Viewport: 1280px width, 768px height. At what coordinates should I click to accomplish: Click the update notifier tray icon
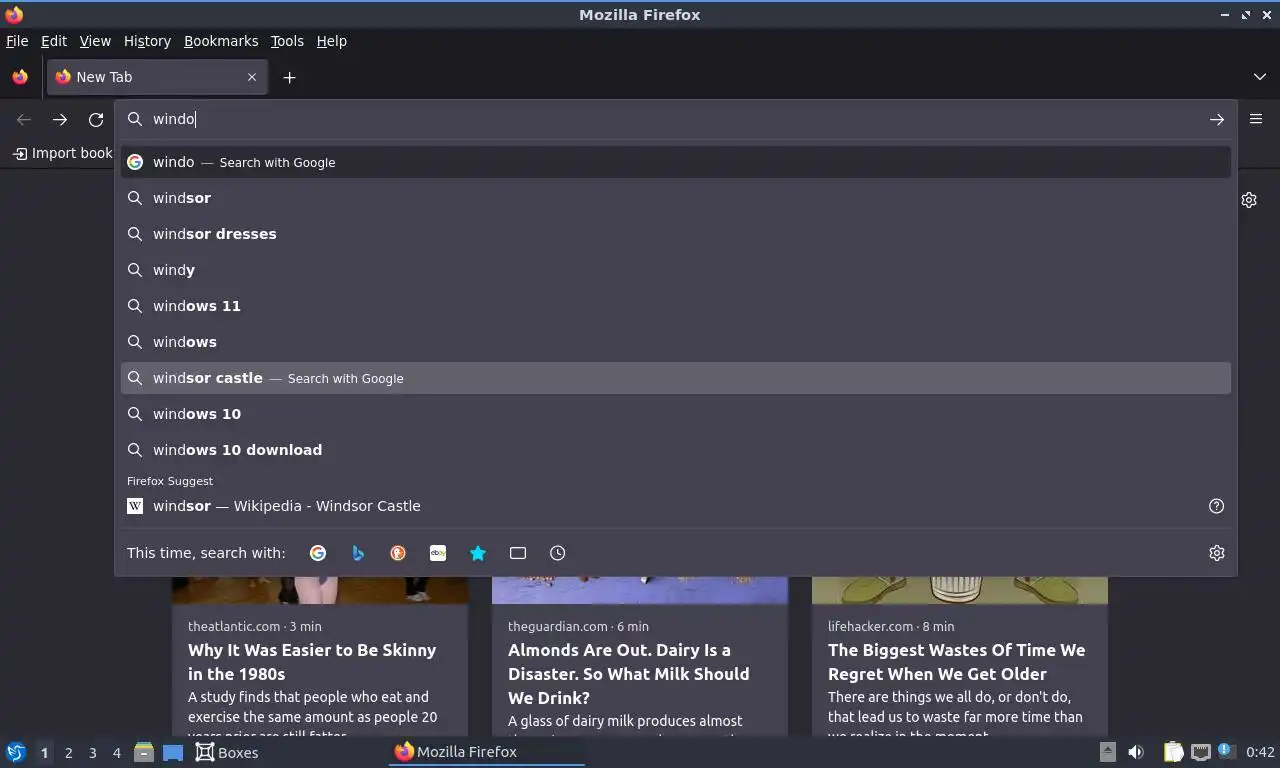(x=1226, y=751)
